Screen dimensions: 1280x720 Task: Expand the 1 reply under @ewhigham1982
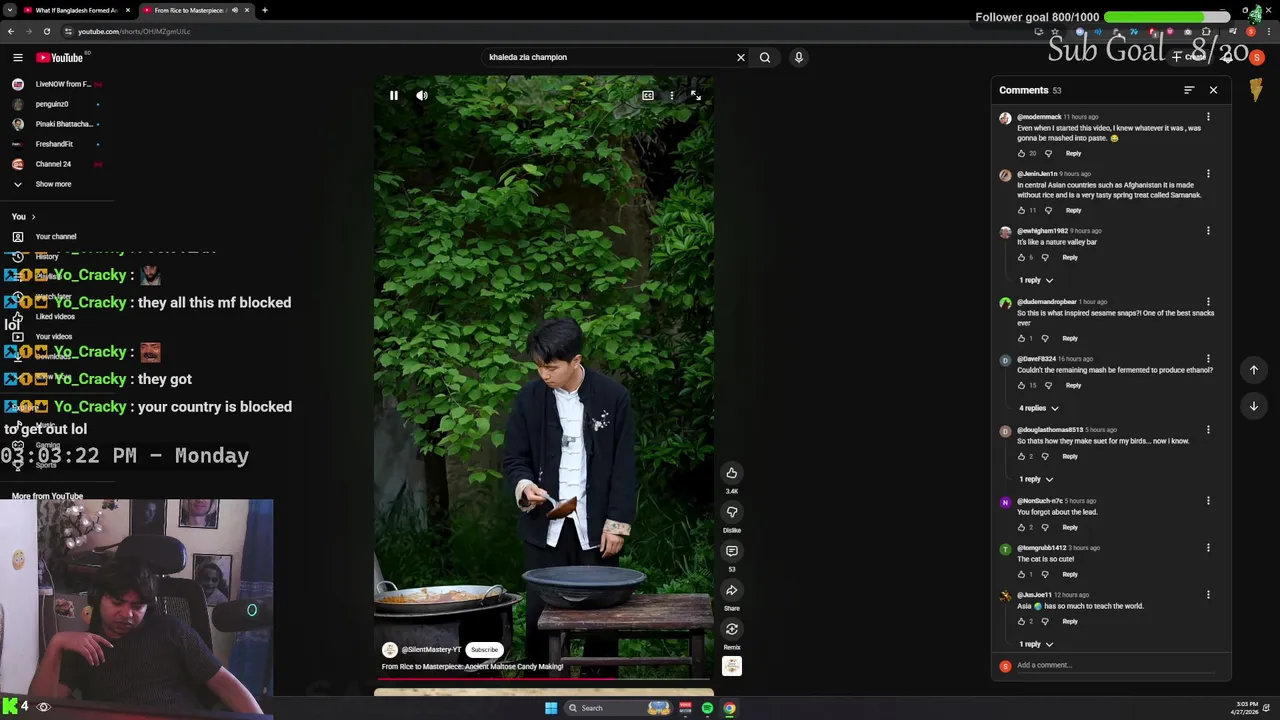pos(1036,280)
